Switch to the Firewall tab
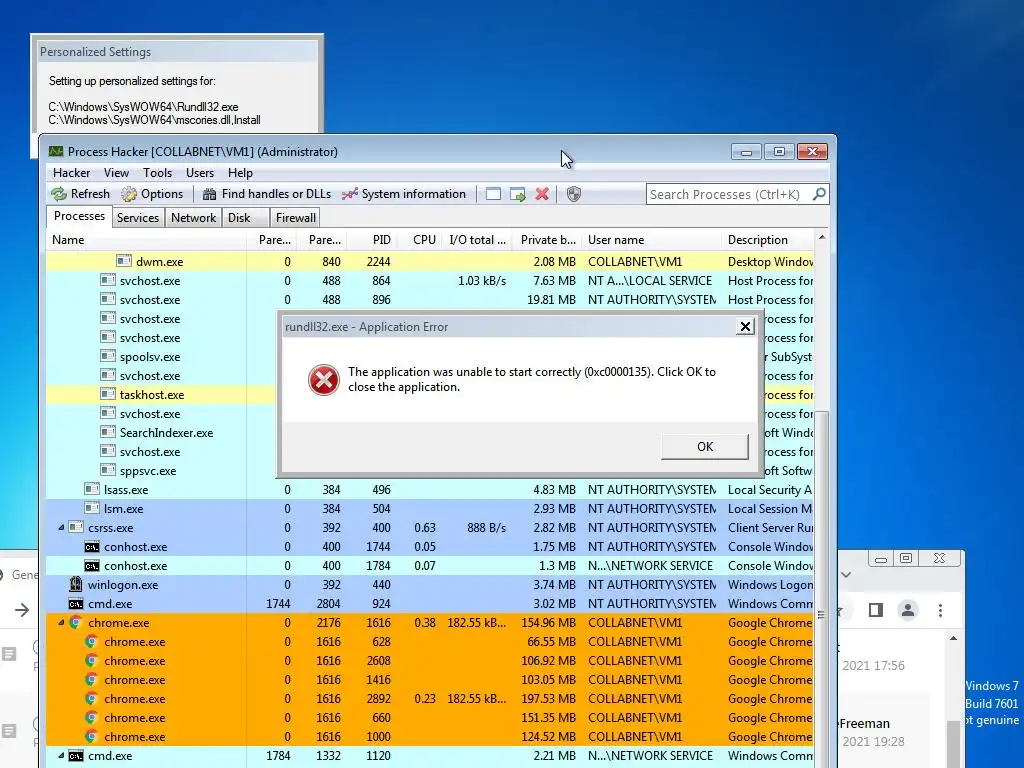The width and height of the screenshot is (1024, 768). (295, 217)
